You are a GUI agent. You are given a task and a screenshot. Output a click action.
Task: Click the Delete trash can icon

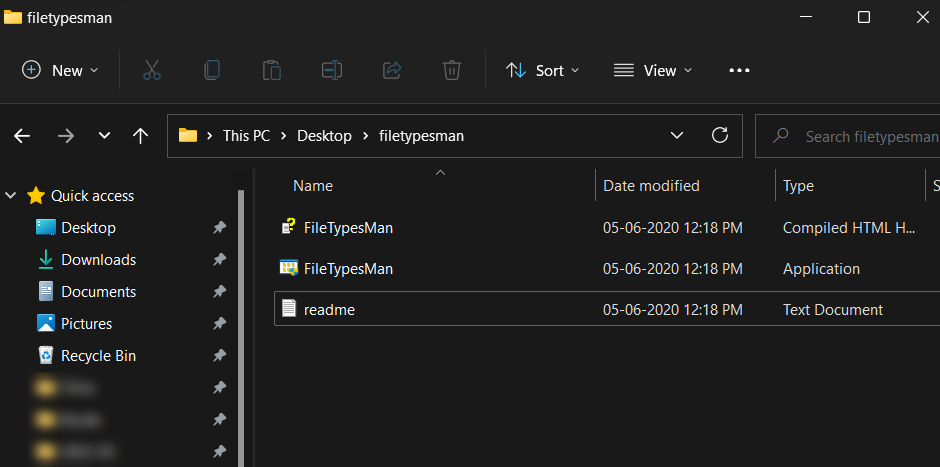coord(452,70)
